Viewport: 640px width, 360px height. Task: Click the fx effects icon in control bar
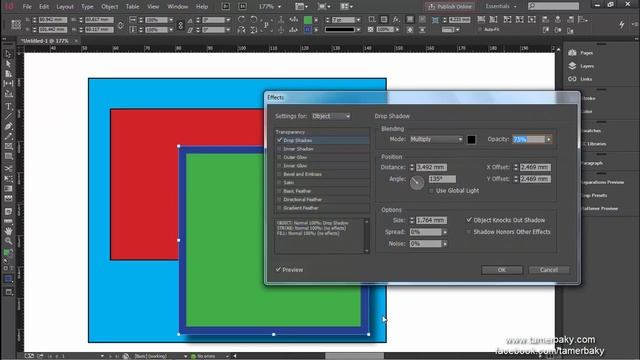[396, 19]
